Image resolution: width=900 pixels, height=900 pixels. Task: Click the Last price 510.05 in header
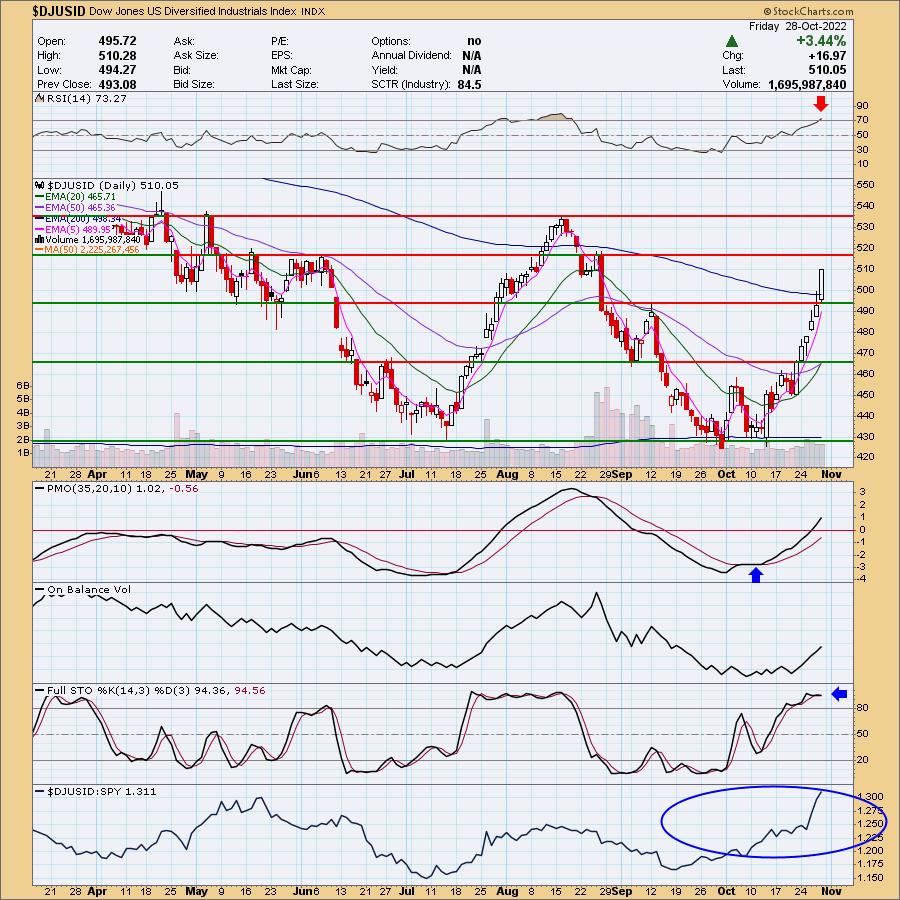click(827, 70)
